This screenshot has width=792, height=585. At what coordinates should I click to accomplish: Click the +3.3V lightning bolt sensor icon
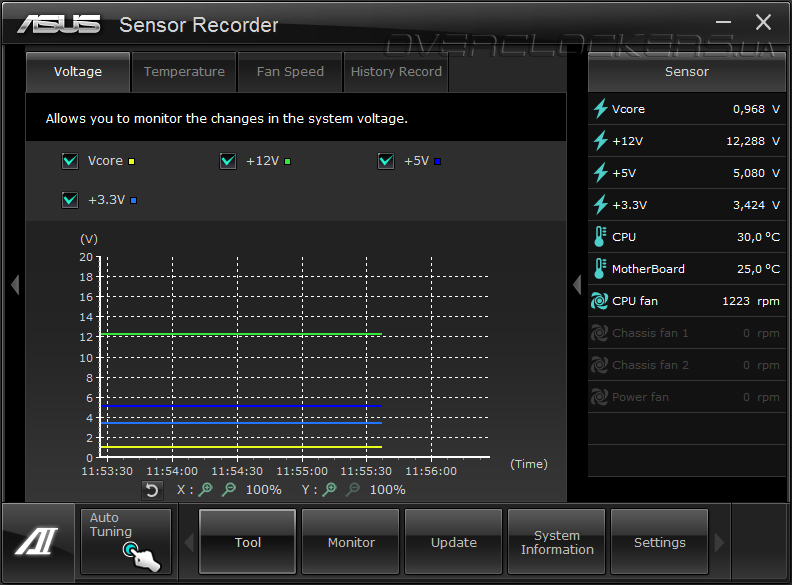point(600,205)
